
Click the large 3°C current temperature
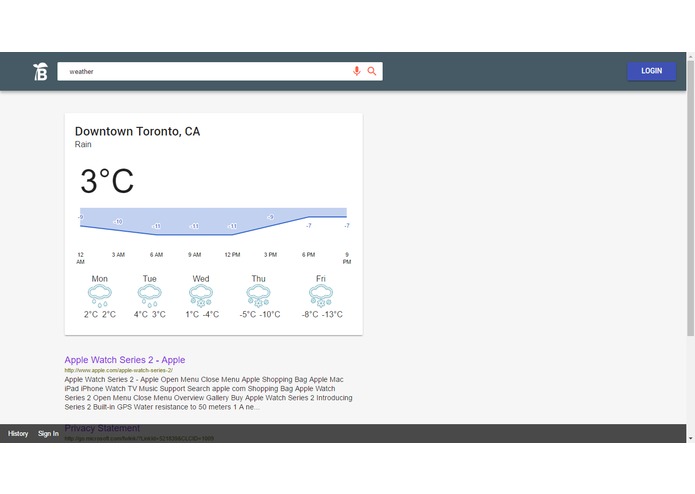[107, 181]
